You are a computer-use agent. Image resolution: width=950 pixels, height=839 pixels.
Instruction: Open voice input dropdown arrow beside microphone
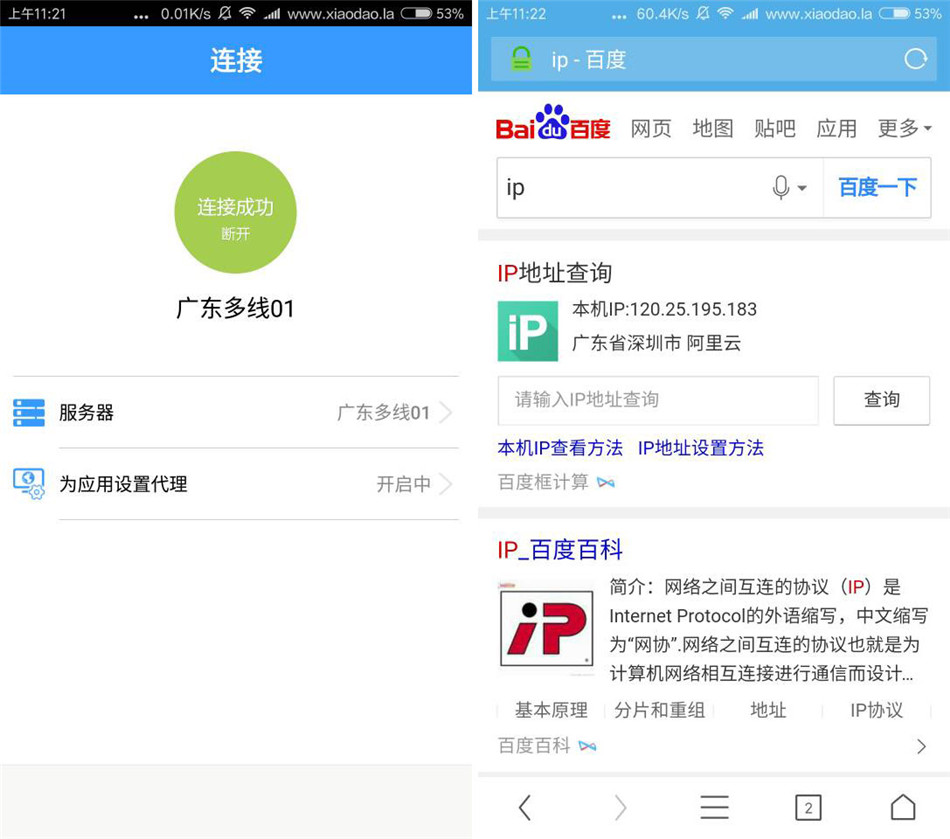point(802,188)
